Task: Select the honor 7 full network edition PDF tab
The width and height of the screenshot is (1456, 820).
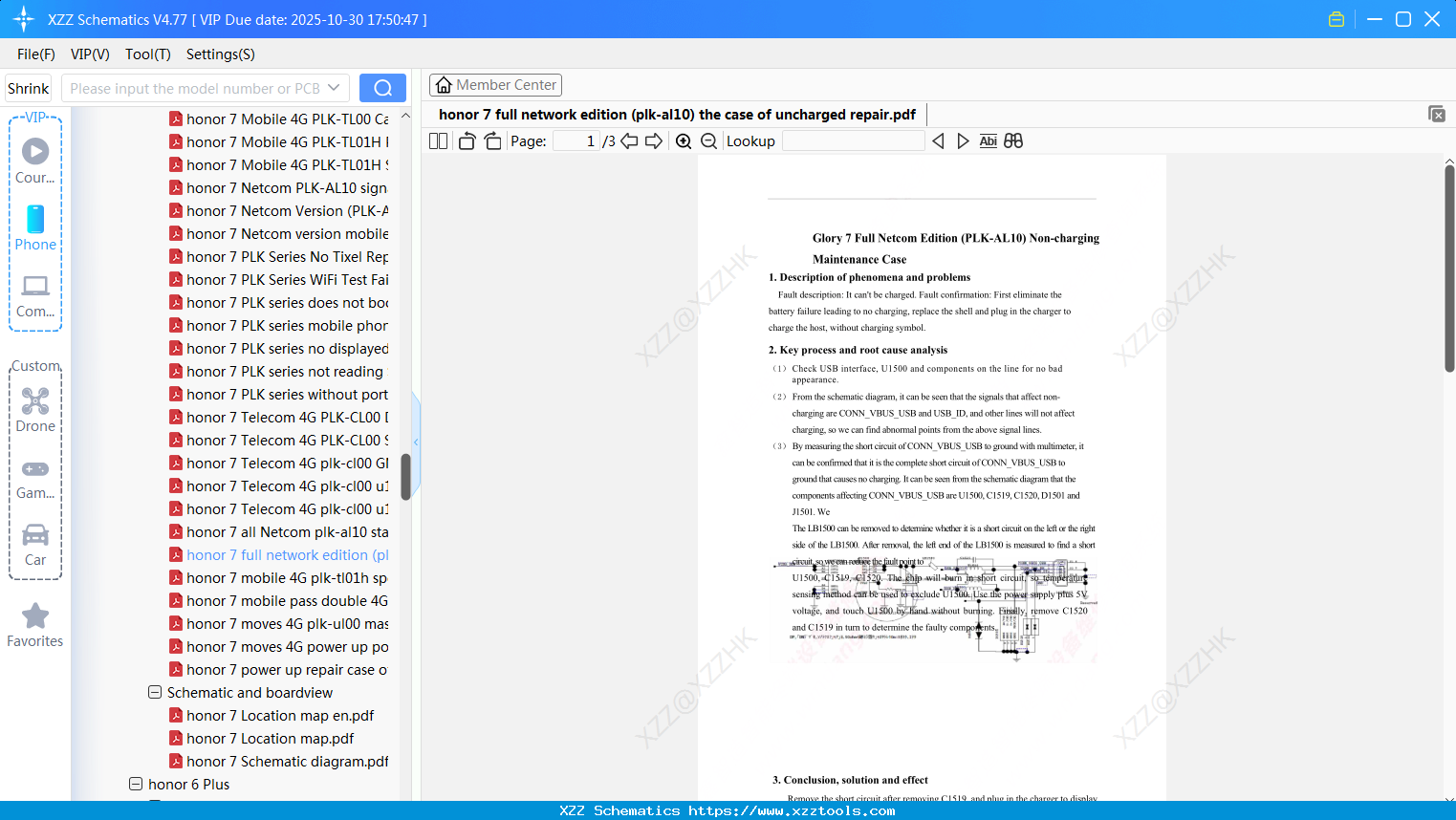Action: click(677, 115)
